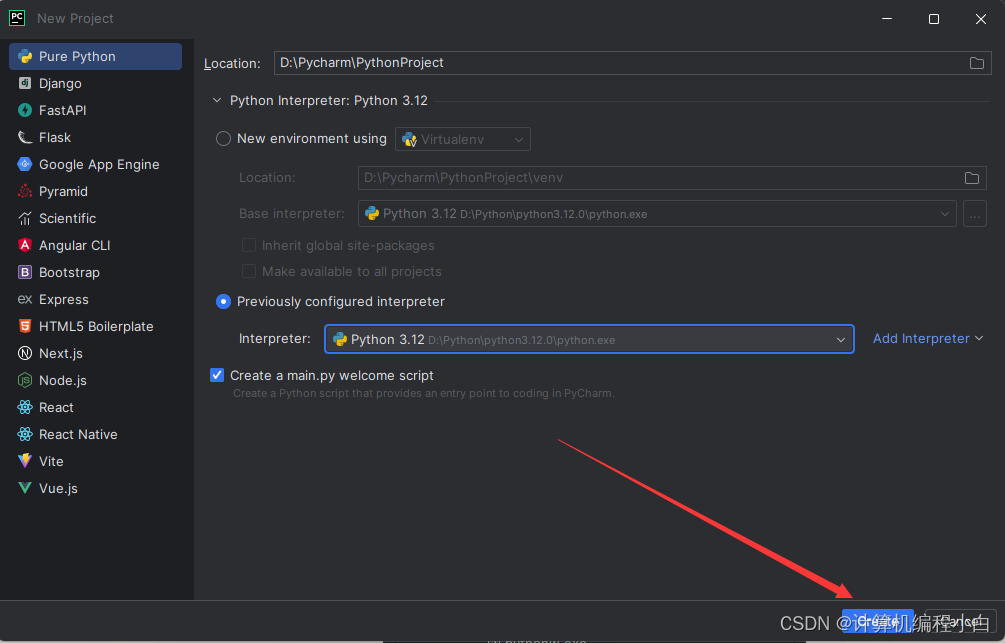Open the Virtualenv environment type dropdown
Screen dimensions: 1005x643
[463, 139]
